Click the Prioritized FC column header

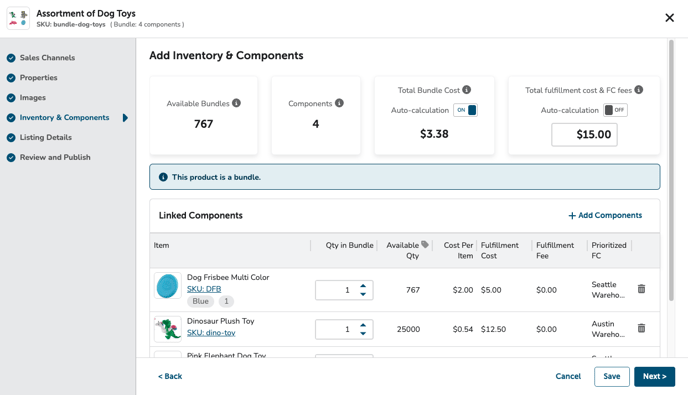click(609, 251)
